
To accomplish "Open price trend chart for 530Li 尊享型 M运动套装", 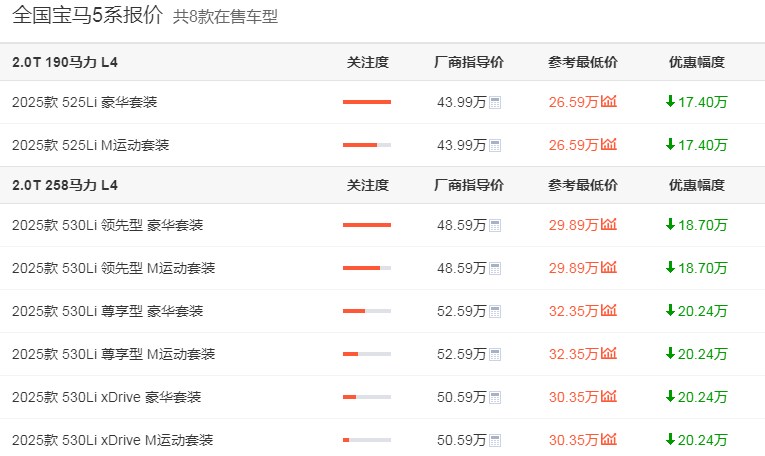I will [609, 354].
